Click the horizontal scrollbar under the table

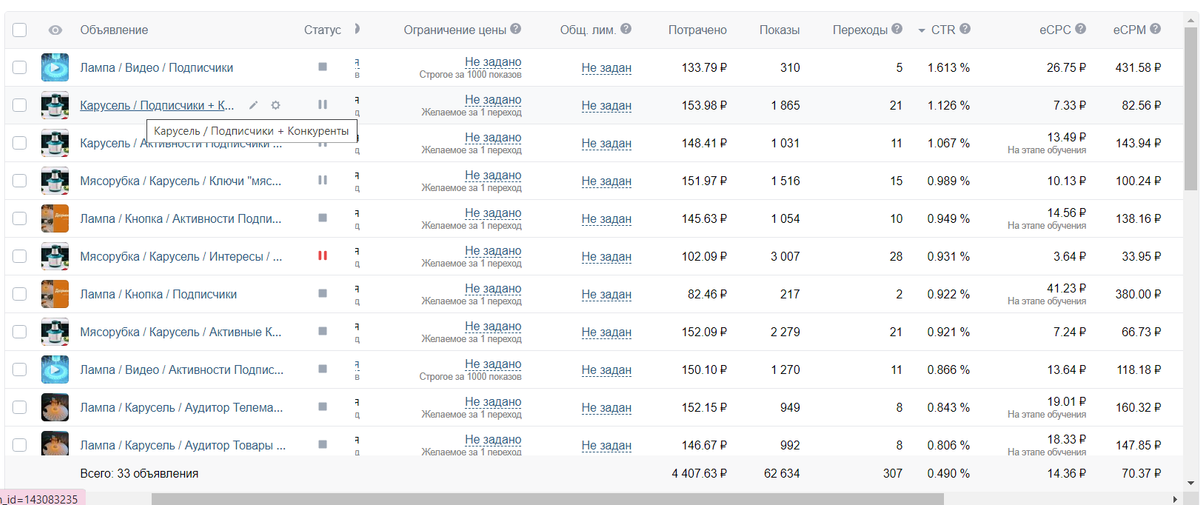tap(548, 497)
